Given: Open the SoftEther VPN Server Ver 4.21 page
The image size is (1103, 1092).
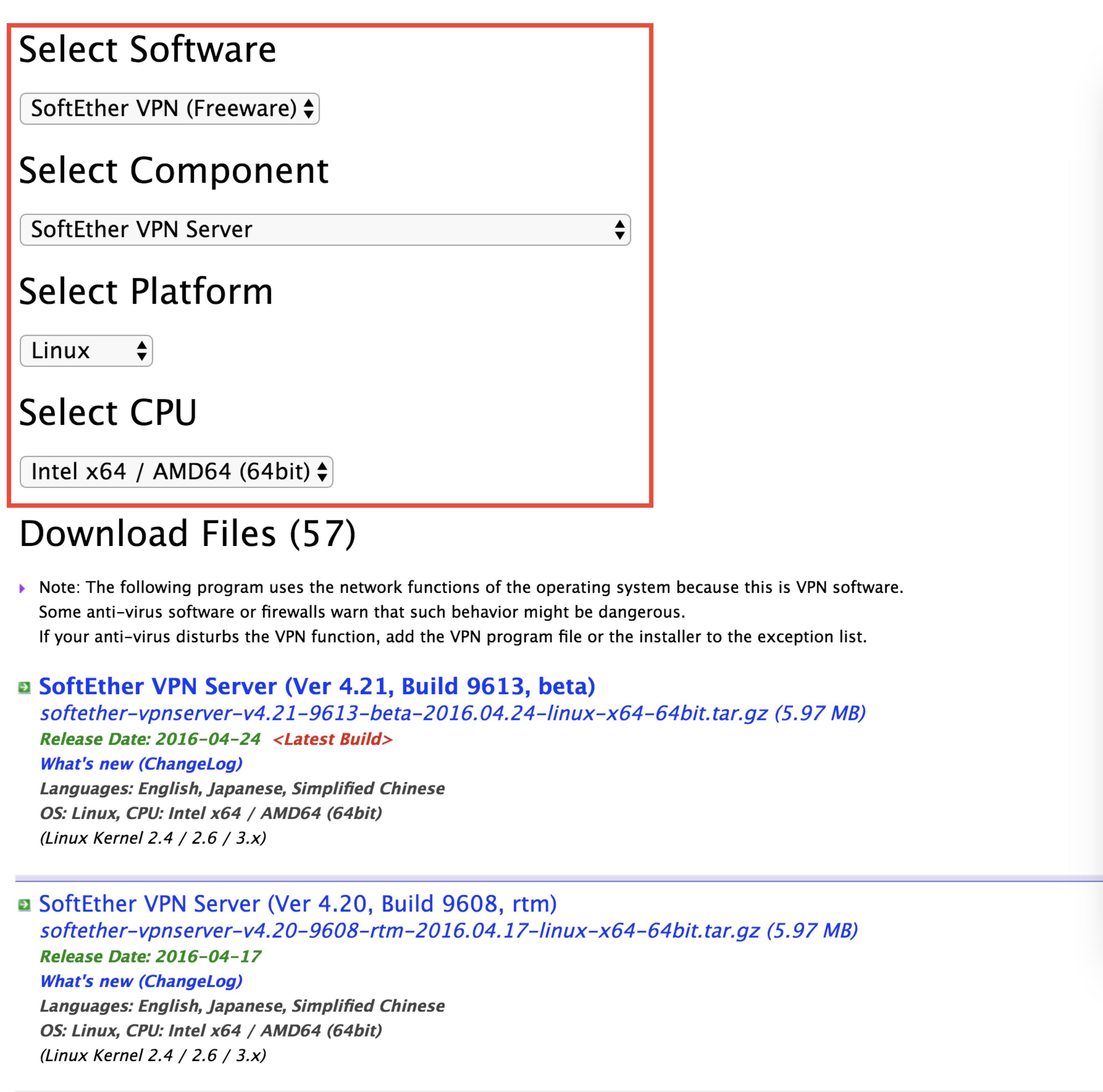Looking at the screenshot, I should 317,686.
